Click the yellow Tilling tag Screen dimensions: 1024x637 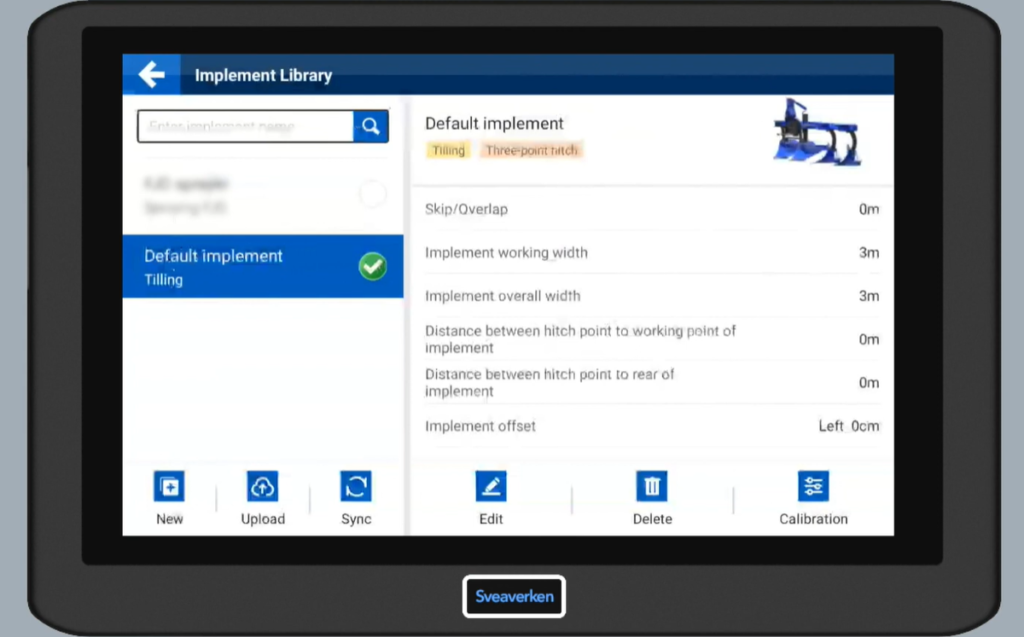tap(448, 150)
